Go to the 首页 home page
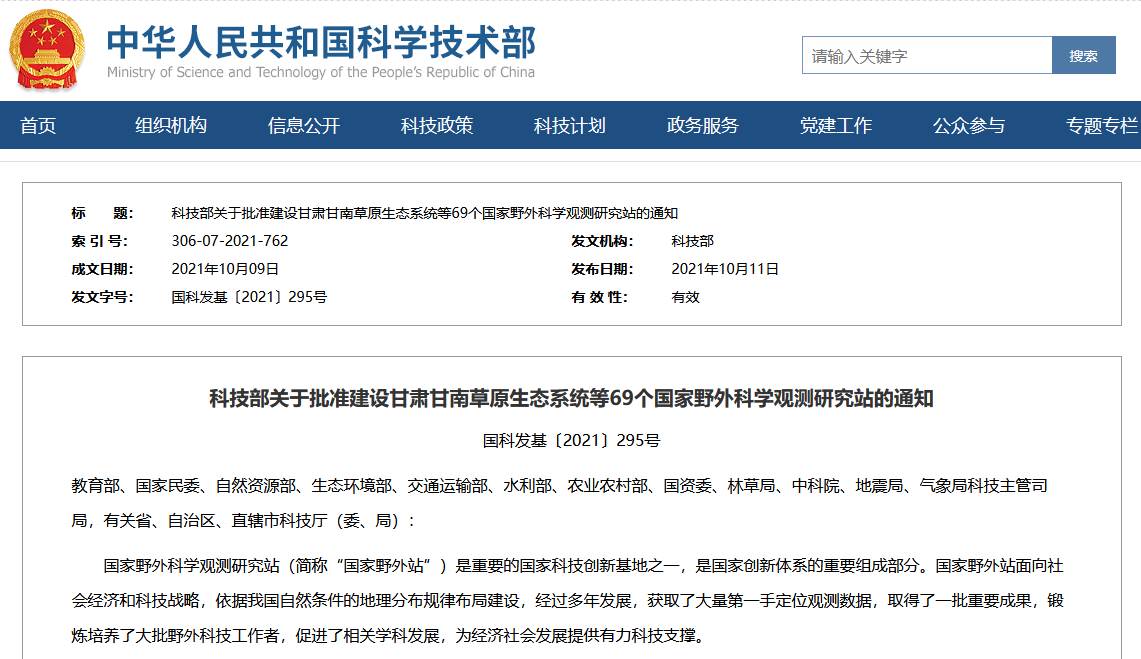The width and height of the screenshot is (1141, 659). point(38,126)
